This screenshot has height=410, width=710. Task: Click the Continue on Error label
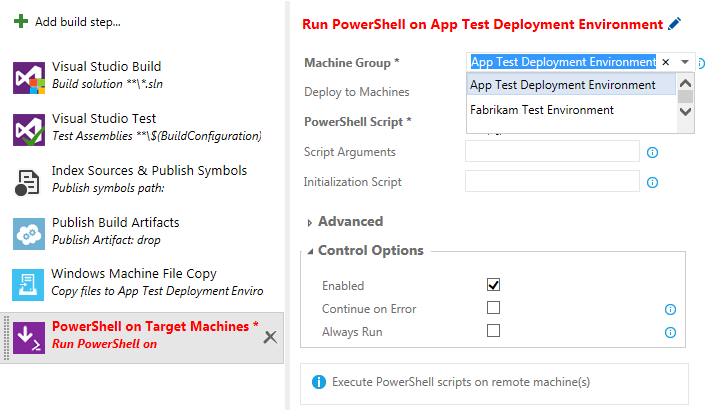[369, 309]
